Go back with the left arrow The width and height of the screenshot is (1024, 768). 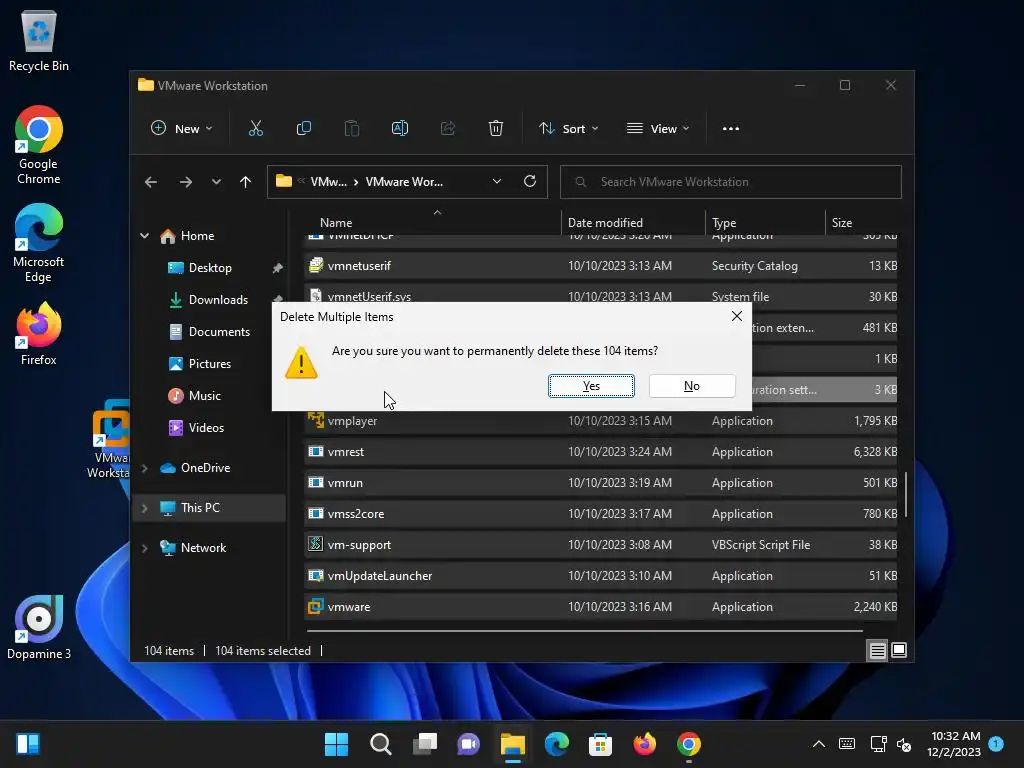(x=151, y=182)
